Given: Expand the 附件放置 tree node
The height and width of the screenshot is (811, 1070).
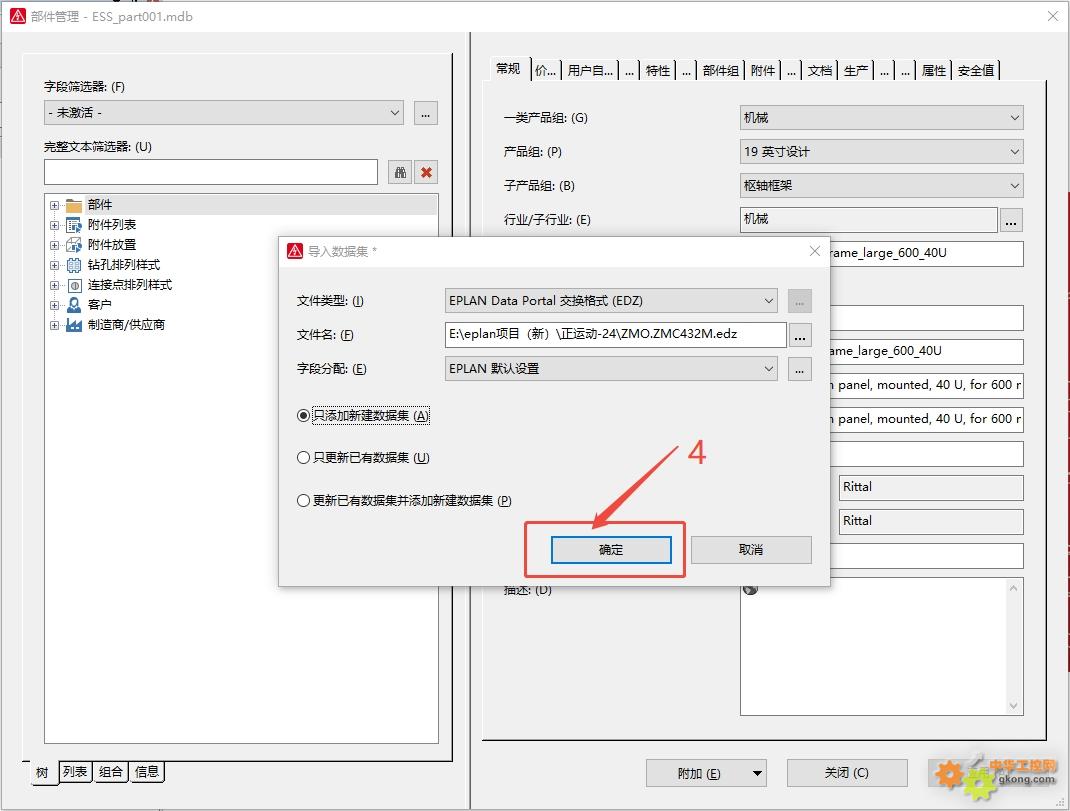Looking at the screenshot, I should [x=54, y=244].
